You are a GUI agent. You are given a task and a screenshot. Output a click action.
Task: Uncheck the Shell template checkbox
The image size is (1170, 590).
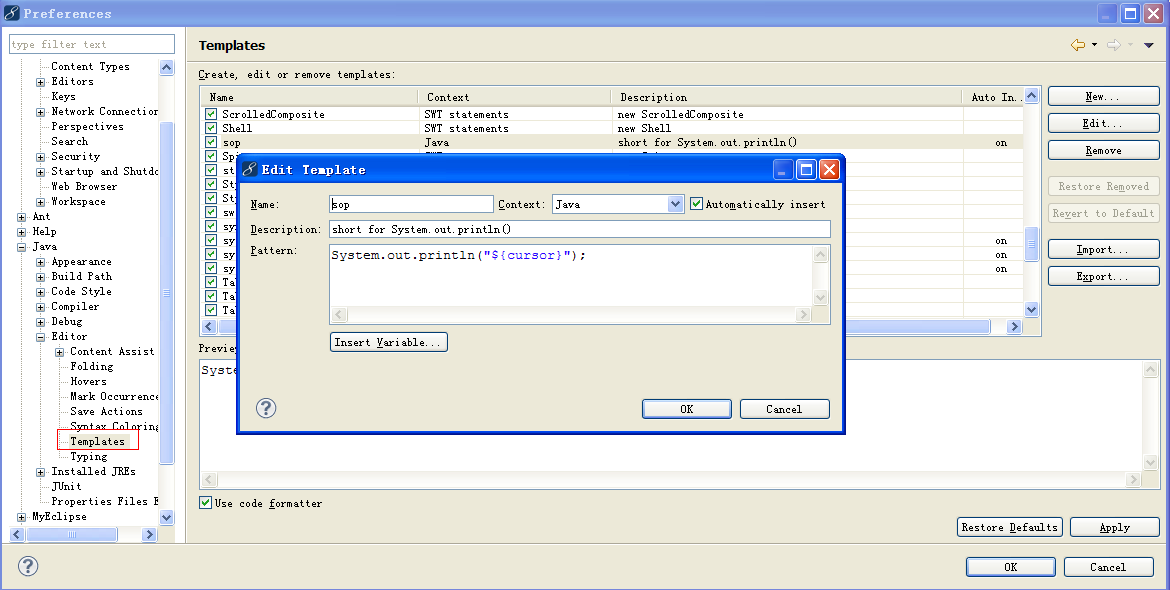pos(210,128)
